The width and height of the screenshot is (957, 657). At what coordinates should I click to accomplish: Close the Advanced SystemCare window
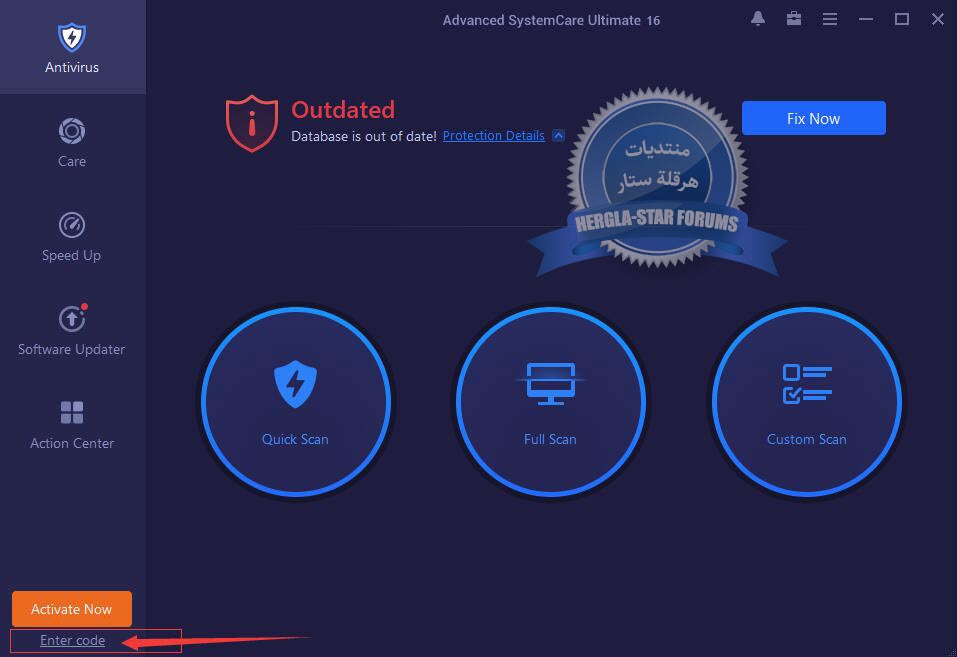click(x=937, y=20)
